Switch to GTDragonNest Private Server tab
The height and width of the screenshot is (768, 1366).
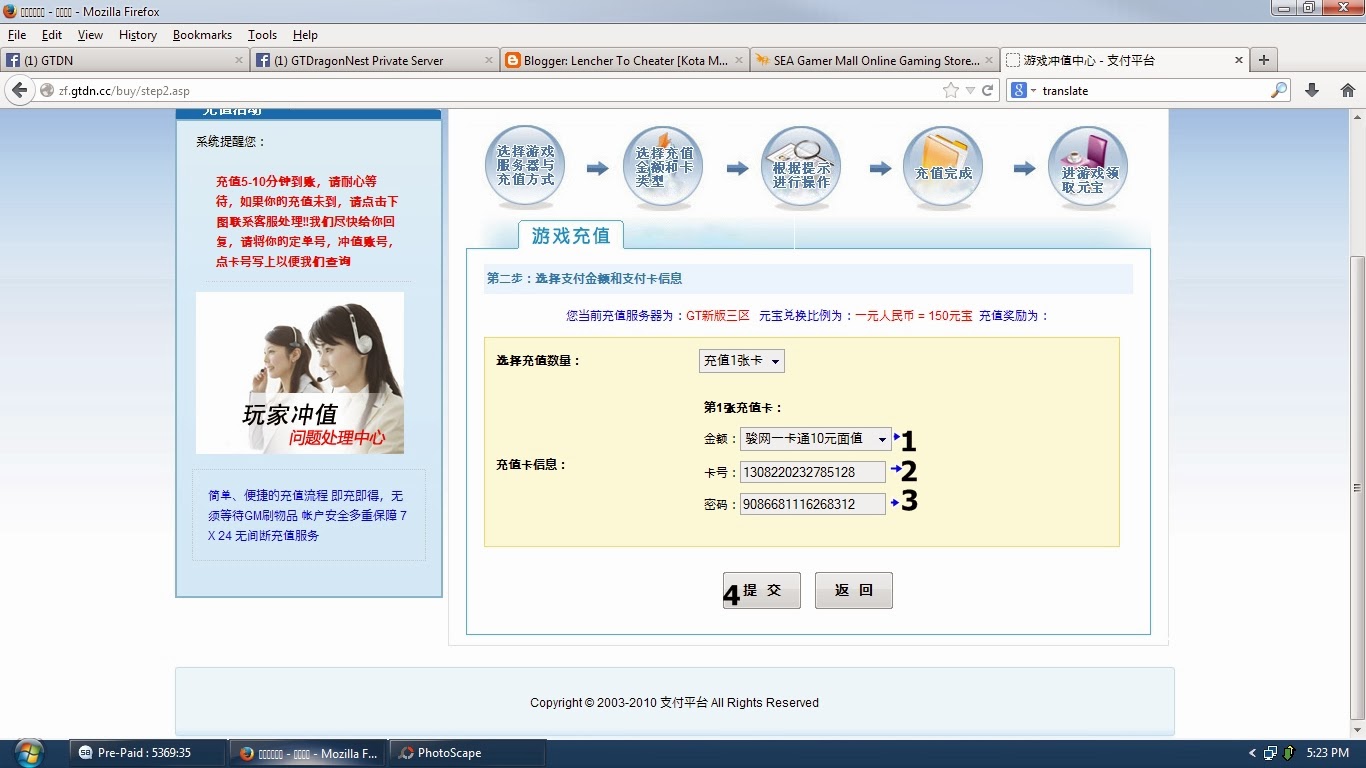375,60
